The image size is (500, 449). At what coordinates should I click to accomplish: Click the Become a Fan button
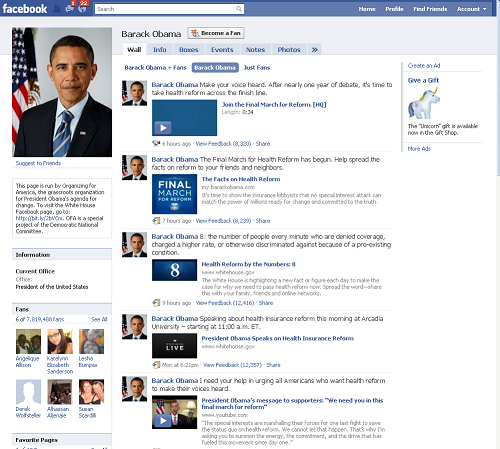click(x=216, y=33)
